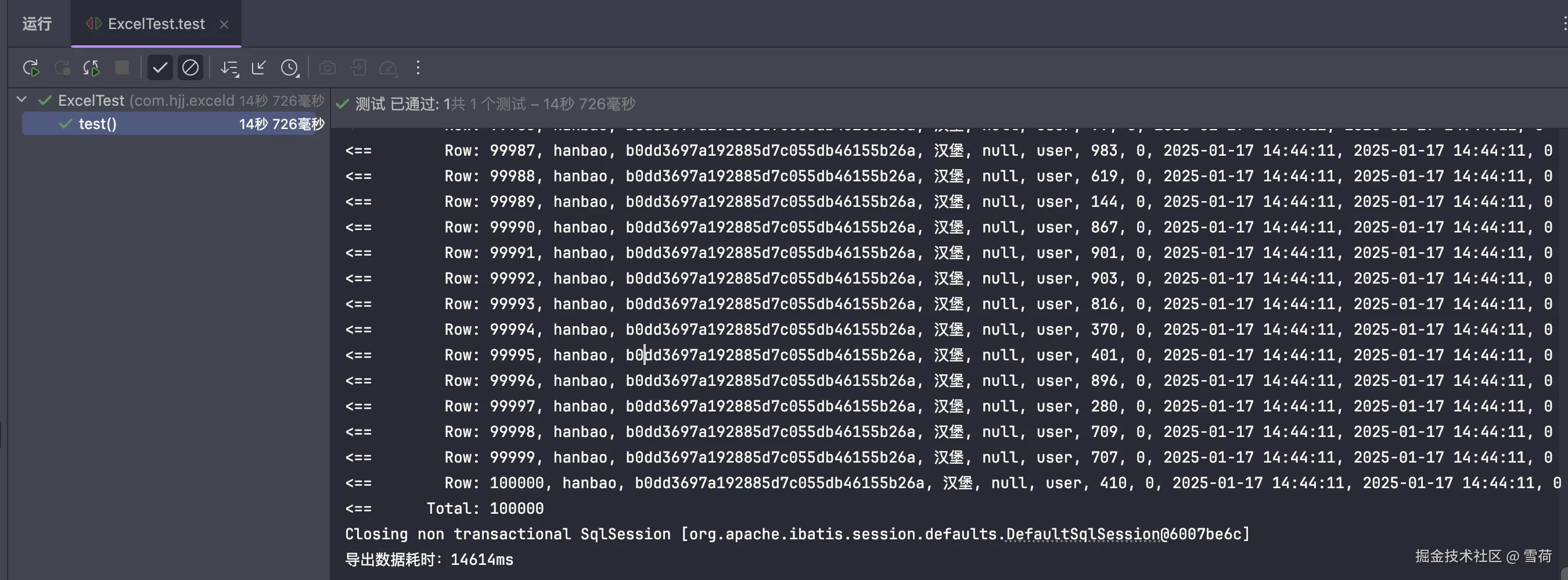1568x580 pixels.
Task: Click the greyed exit icon in toolbar
Action: pyautogui.click(x=358, y=67)
